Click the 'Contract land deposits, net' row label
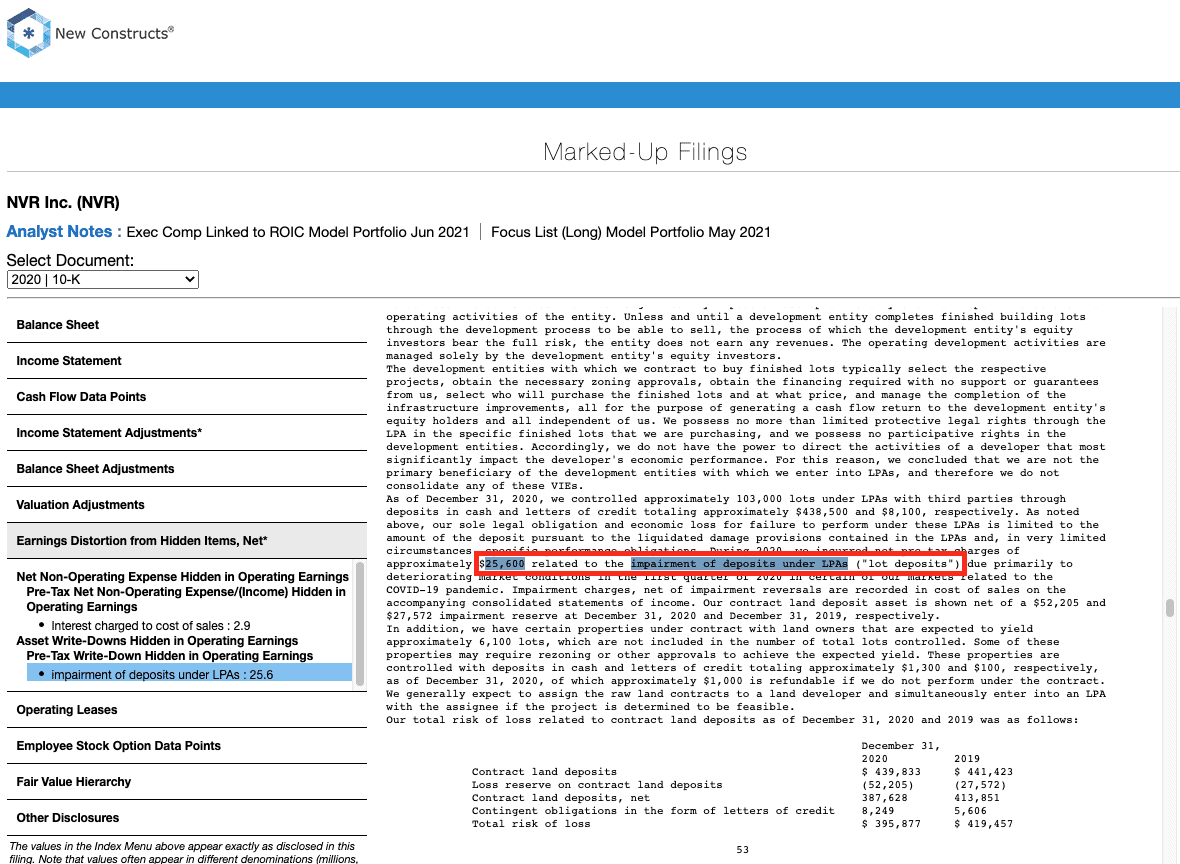The width and height of the screenshot is (1180, 864). pos(561,798)
